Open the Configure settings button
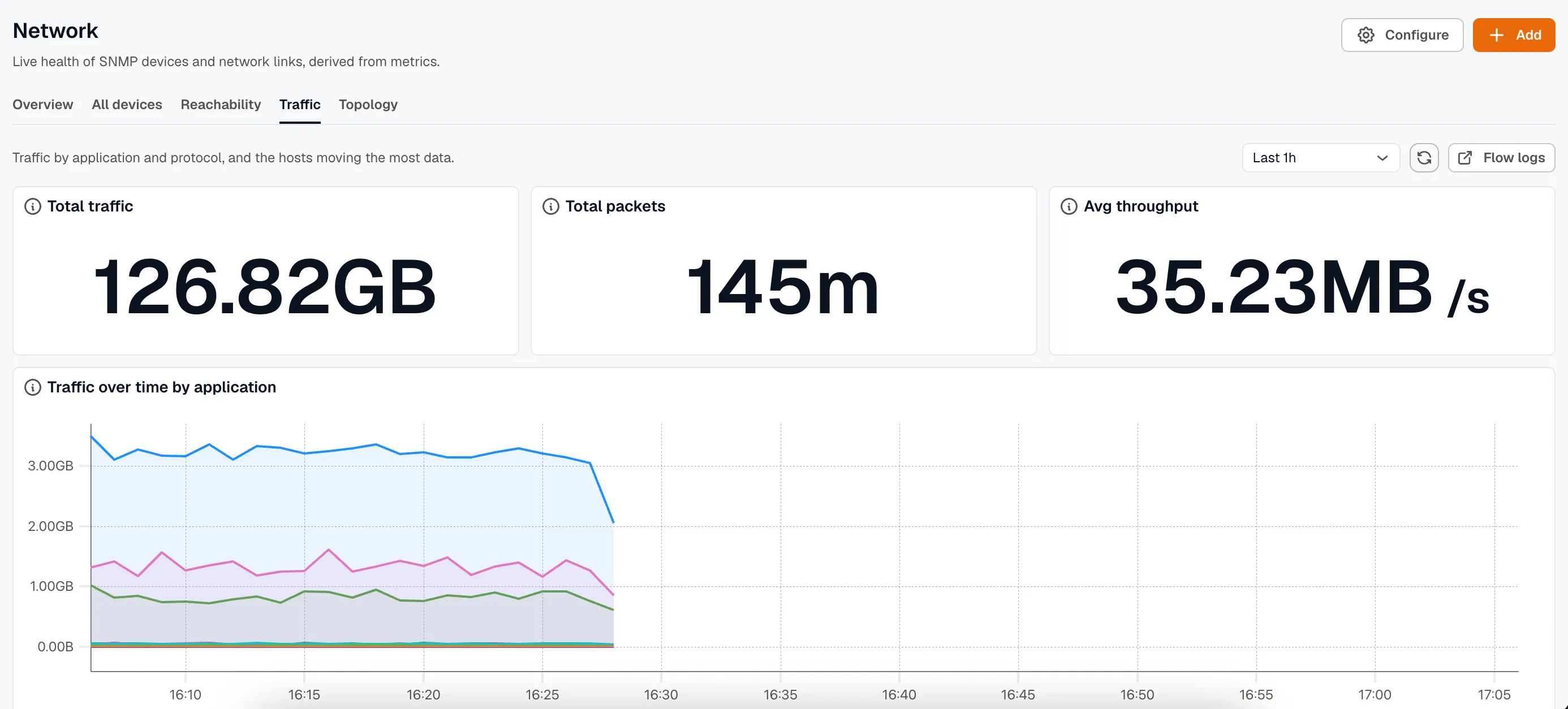Screen dimensions: 1568x709 pyautogui.click(x=1402, y=35)
